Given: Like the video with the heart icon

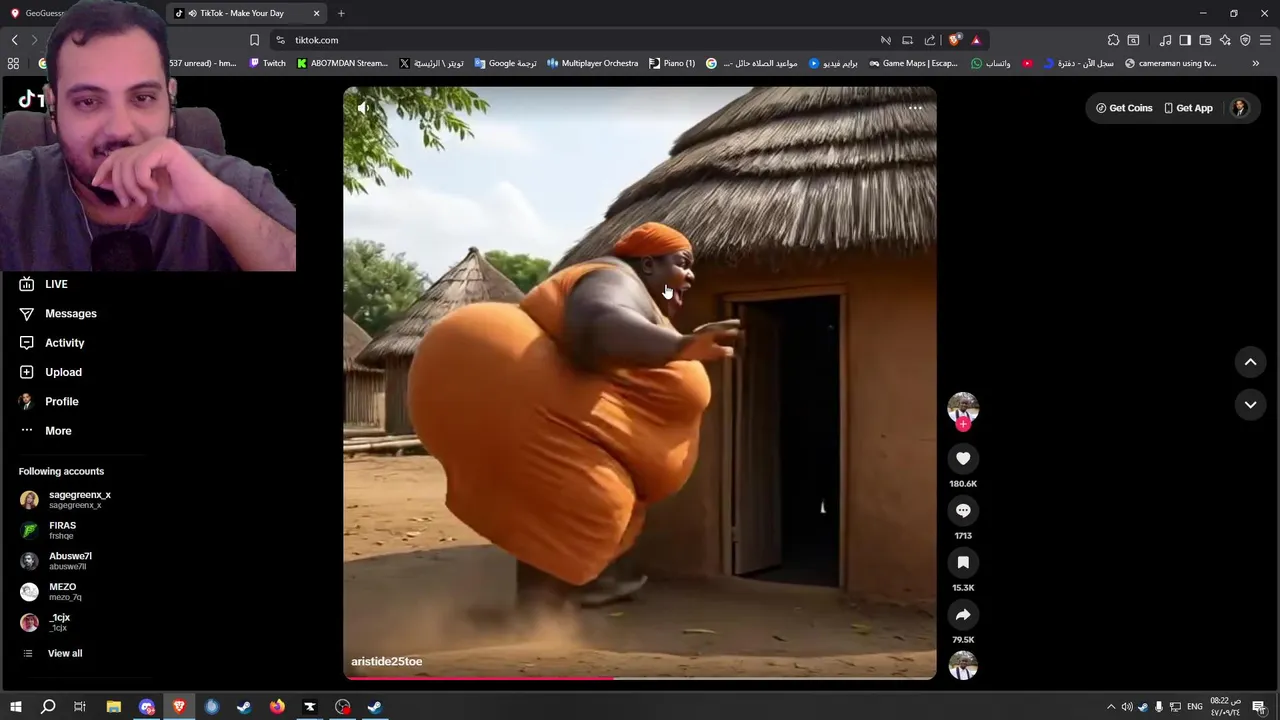Looking at the screenshot, I should click(x=963, y=458).
